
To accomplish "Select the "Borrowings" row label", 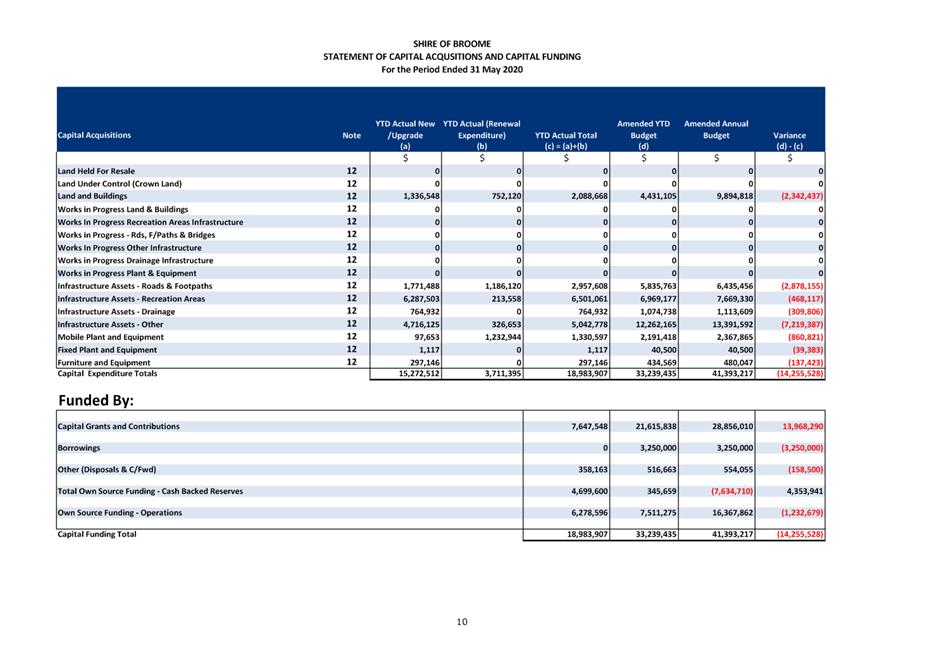I will click(x=78, y=448).
